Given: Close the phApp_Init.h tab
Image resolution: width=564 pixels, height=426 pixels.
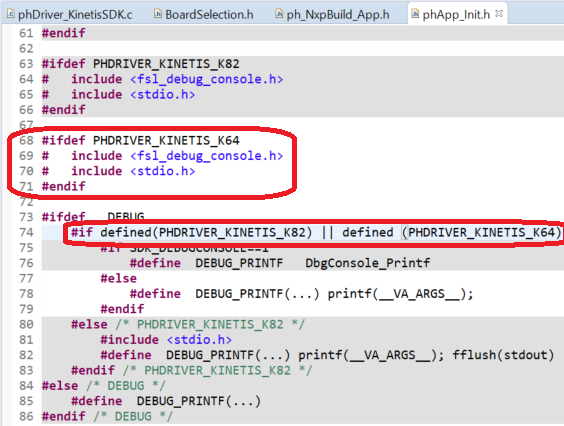Looking at the screenshot, I should click(499, 14).
